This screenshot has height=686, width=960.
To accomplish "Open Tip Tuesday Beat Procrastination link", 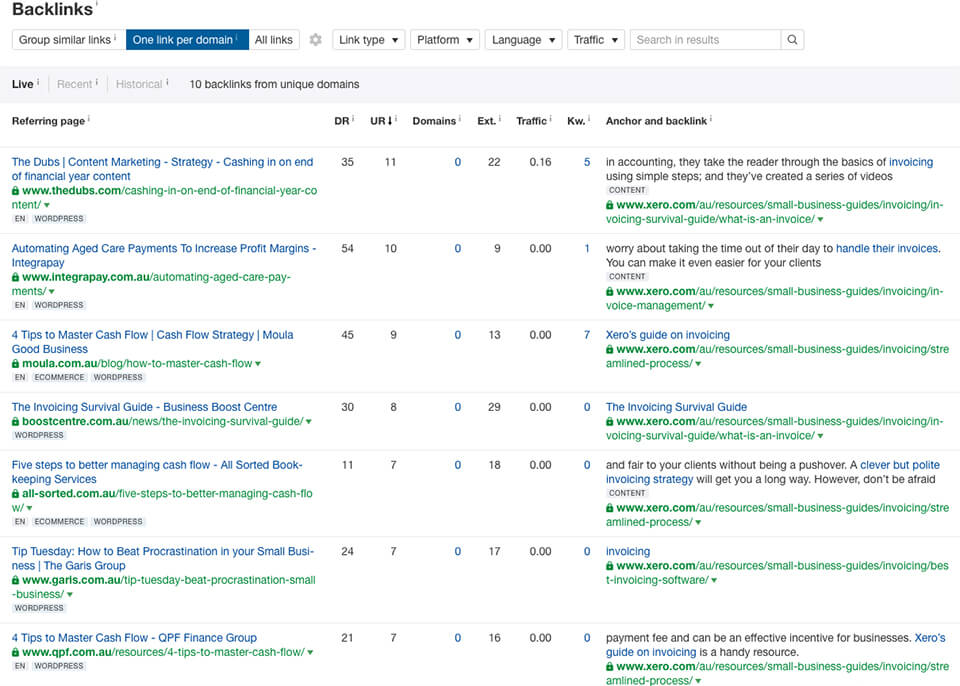I will pyautogui.click(x=162, y=559).
